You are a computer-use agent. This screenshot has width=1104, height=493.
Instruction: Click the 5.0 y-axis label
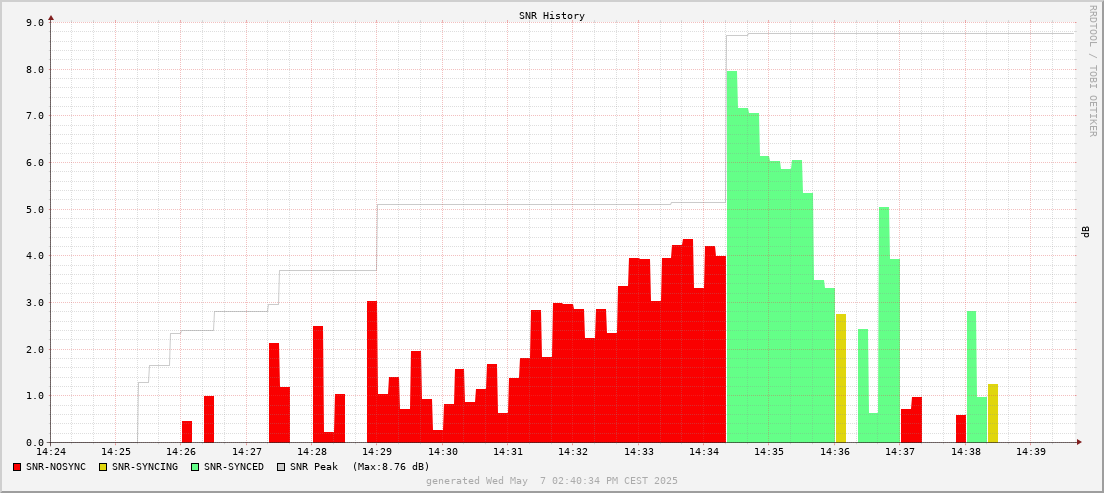pyautogui.click(x=36, y=209)
